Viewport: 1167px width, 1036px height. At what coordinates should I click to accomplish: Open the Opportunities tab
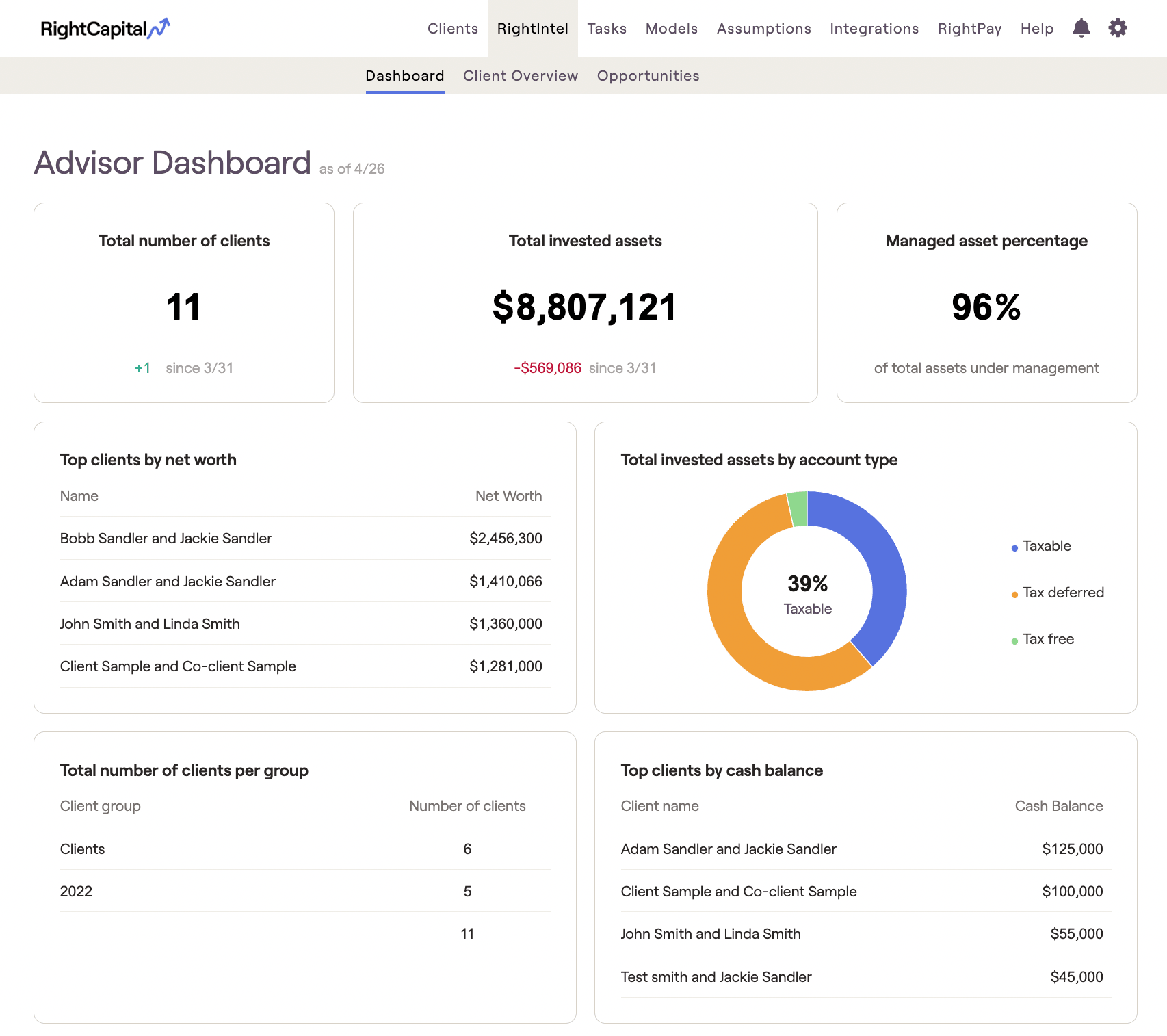point(648,75)
